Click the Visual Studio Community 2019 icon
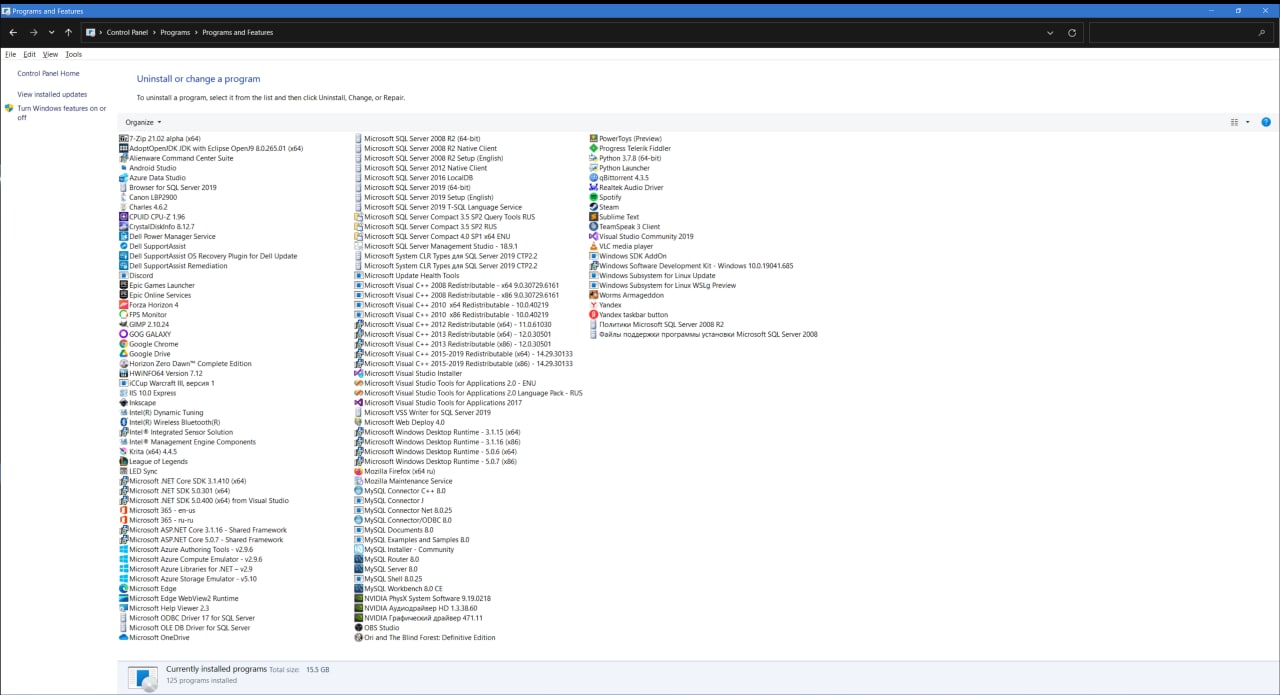Viewport: 1280px width, 695px height. click(x=594, y=237)
